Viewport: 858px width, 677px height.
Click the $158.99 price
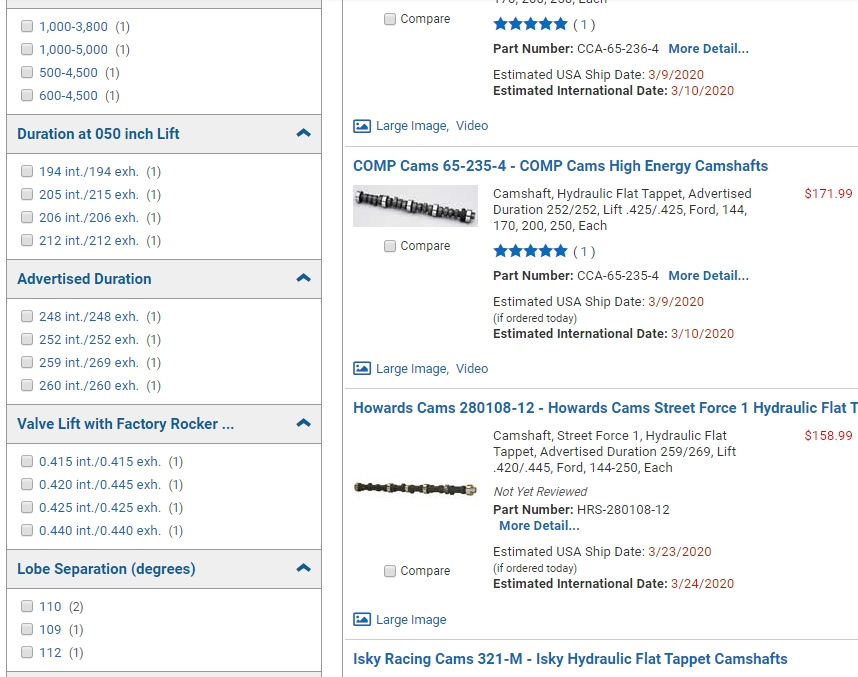(828, 436)
